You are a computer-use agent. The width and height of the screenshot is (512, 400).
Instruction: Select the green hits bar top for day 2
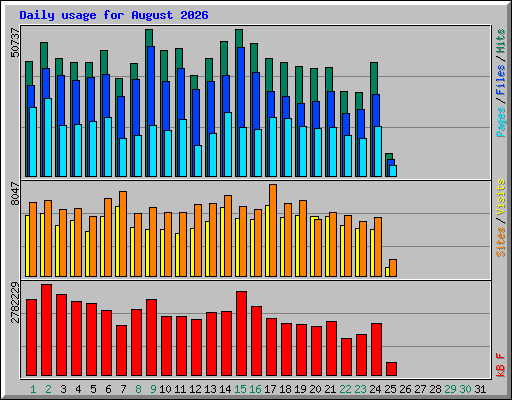click(44, 55)
